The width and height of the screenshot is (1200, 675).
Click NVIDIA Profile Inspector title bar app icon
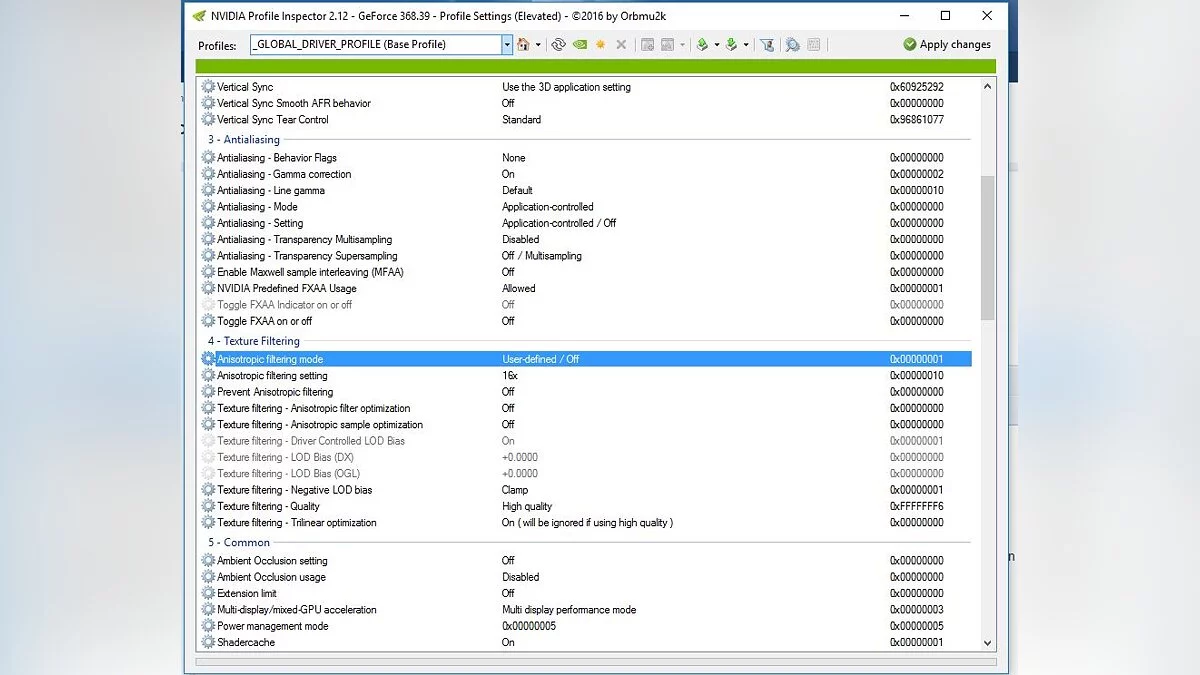198,15
